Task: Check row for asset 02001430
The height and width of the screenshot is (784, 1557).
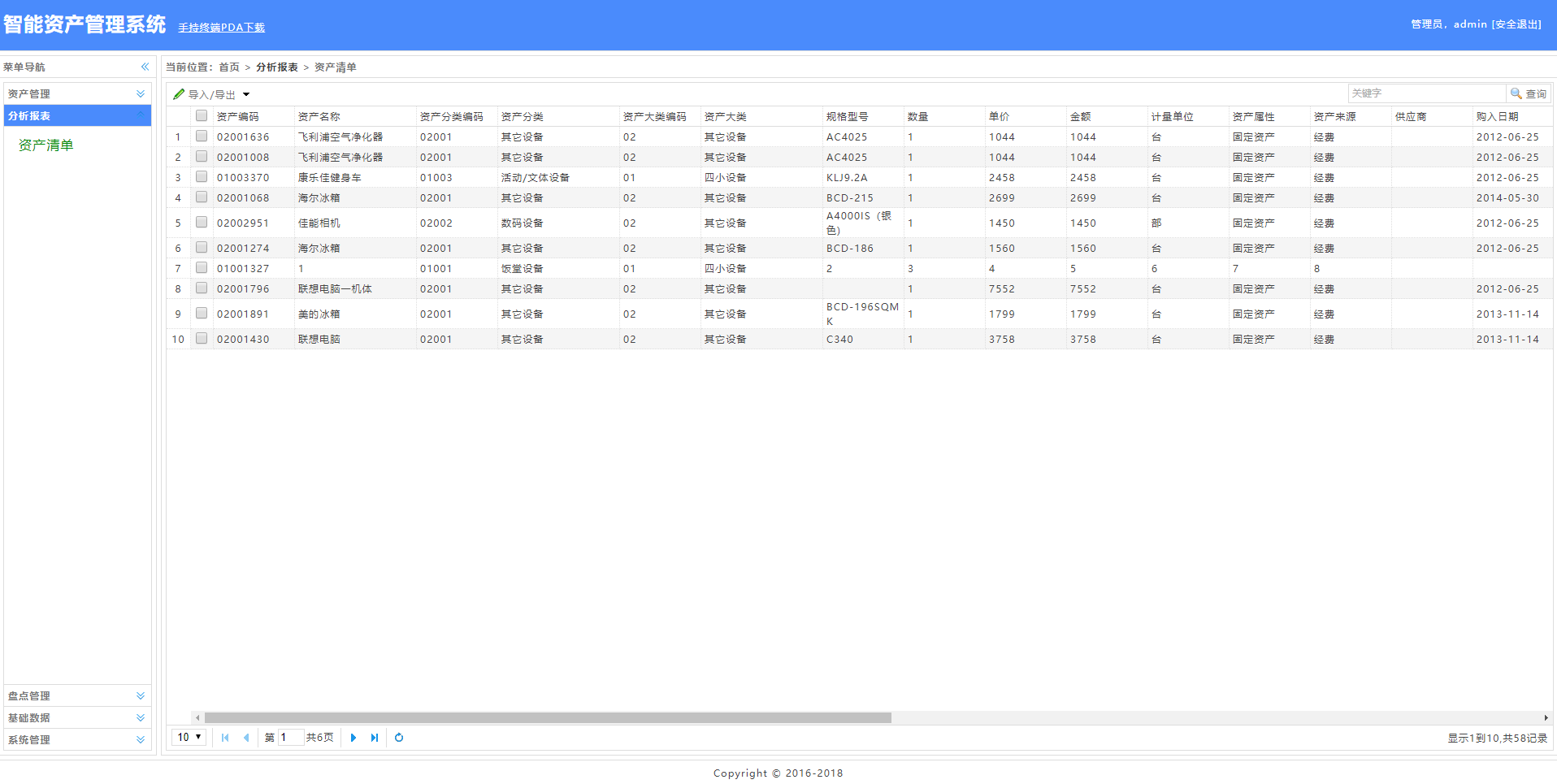Action: pos(202,339)
